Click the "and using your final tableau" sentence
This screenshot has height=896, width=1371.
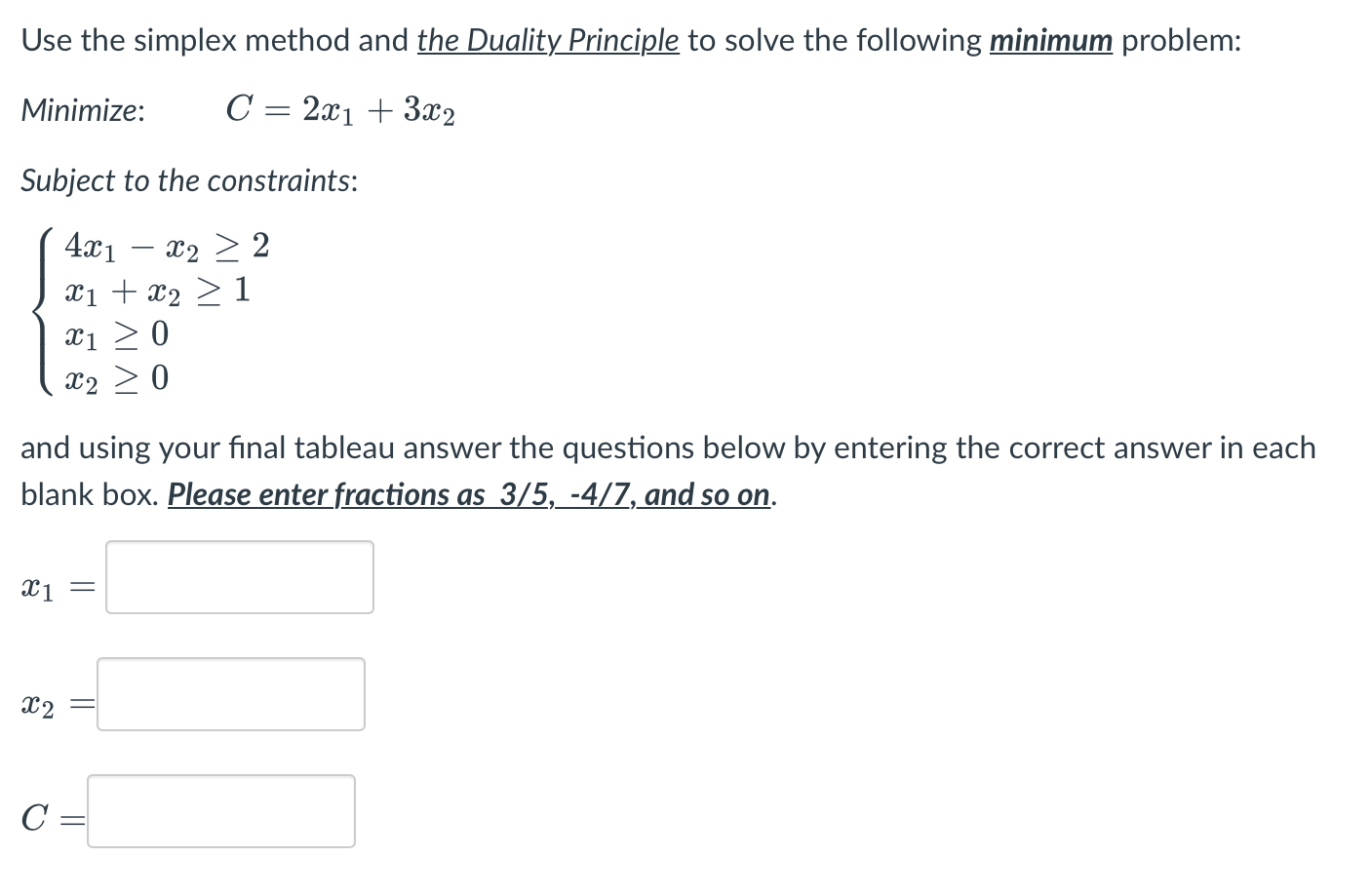tap(668, 448)
